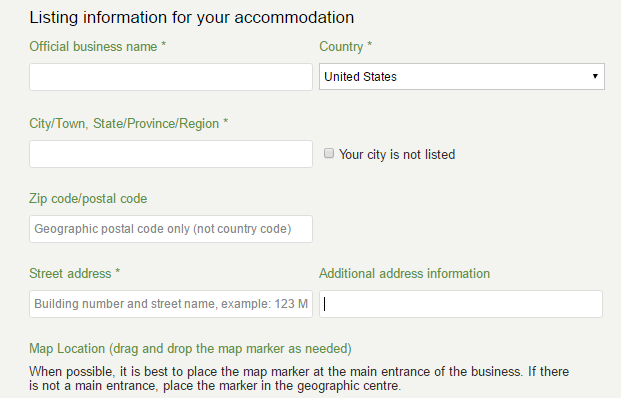
Task: Click the 'City/Town, State/Province/Region' label
Action: (124, 124)
